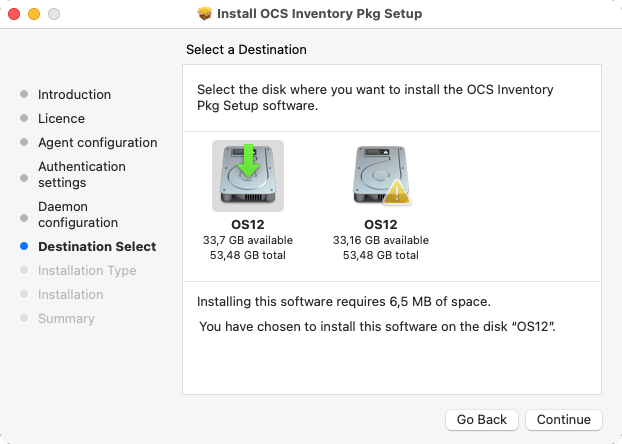Click the 33,16 GB available disk label
Screen dimensions: 622x444
click(x=381, y=240)
